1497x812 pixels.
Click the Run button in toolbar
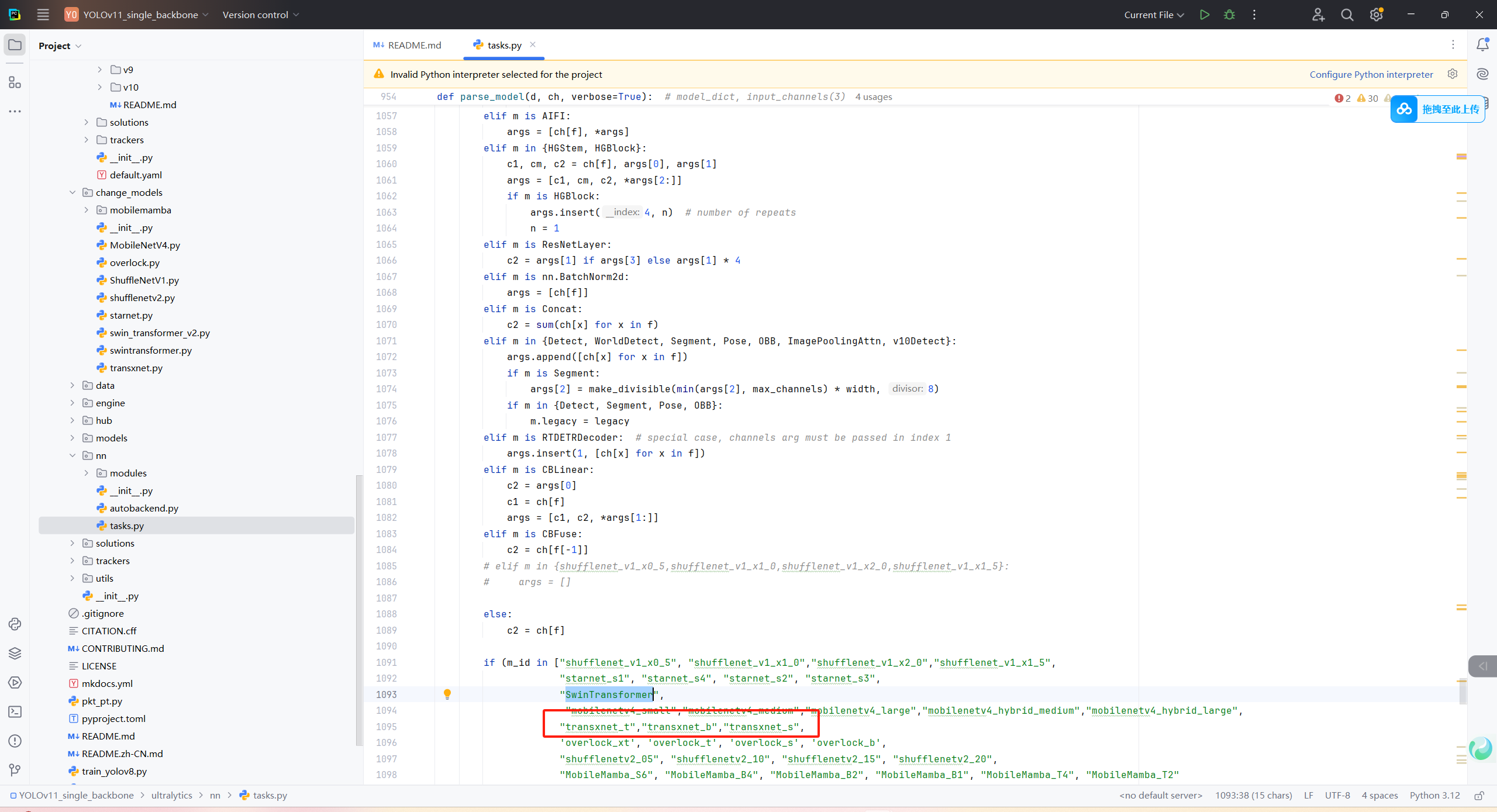coord(1204,15)
